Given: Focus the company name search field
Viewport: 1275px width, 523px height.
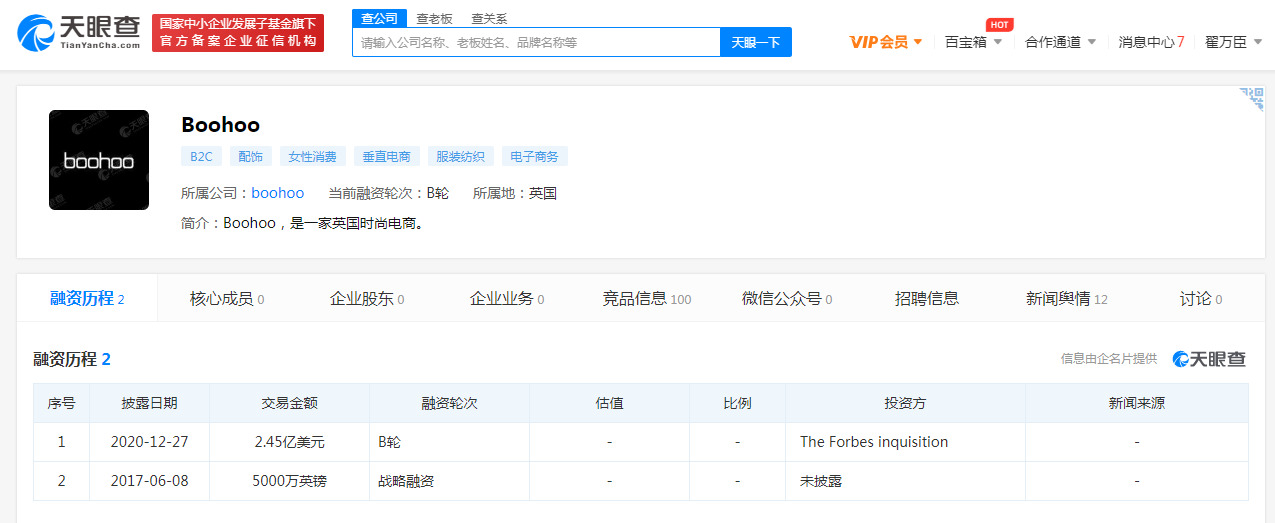Looking at the screenshot, I should [536, 42].
